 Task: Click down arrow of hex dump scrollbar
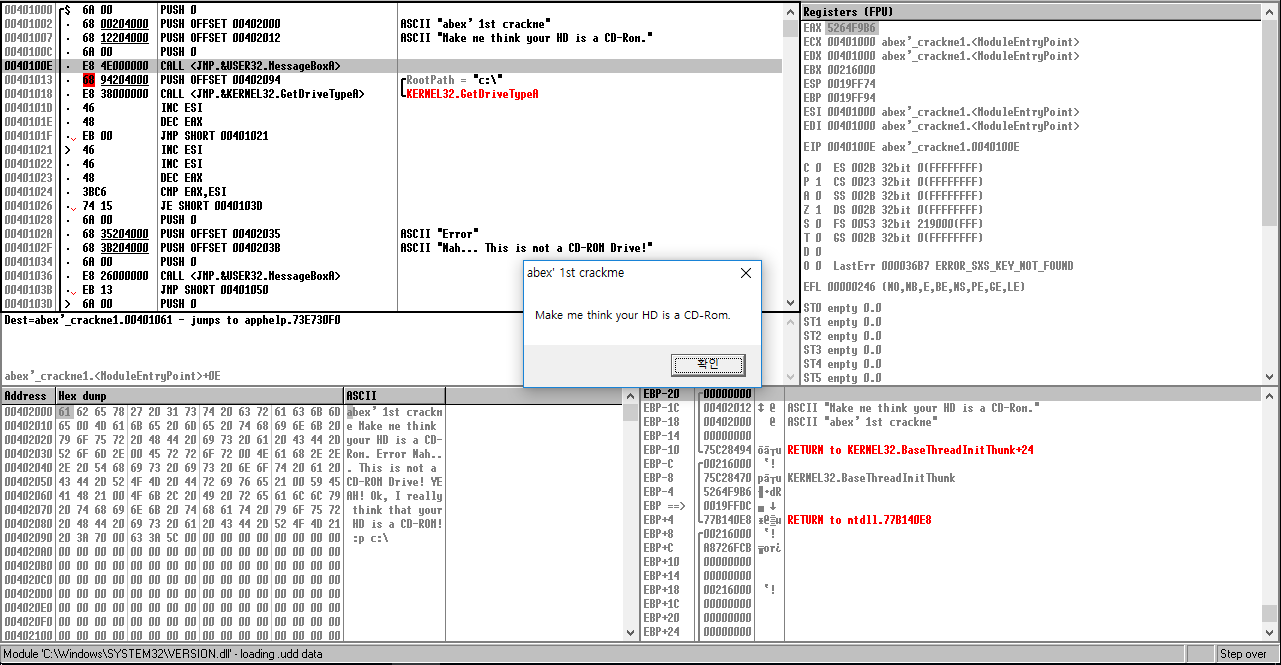click(629, 634)
